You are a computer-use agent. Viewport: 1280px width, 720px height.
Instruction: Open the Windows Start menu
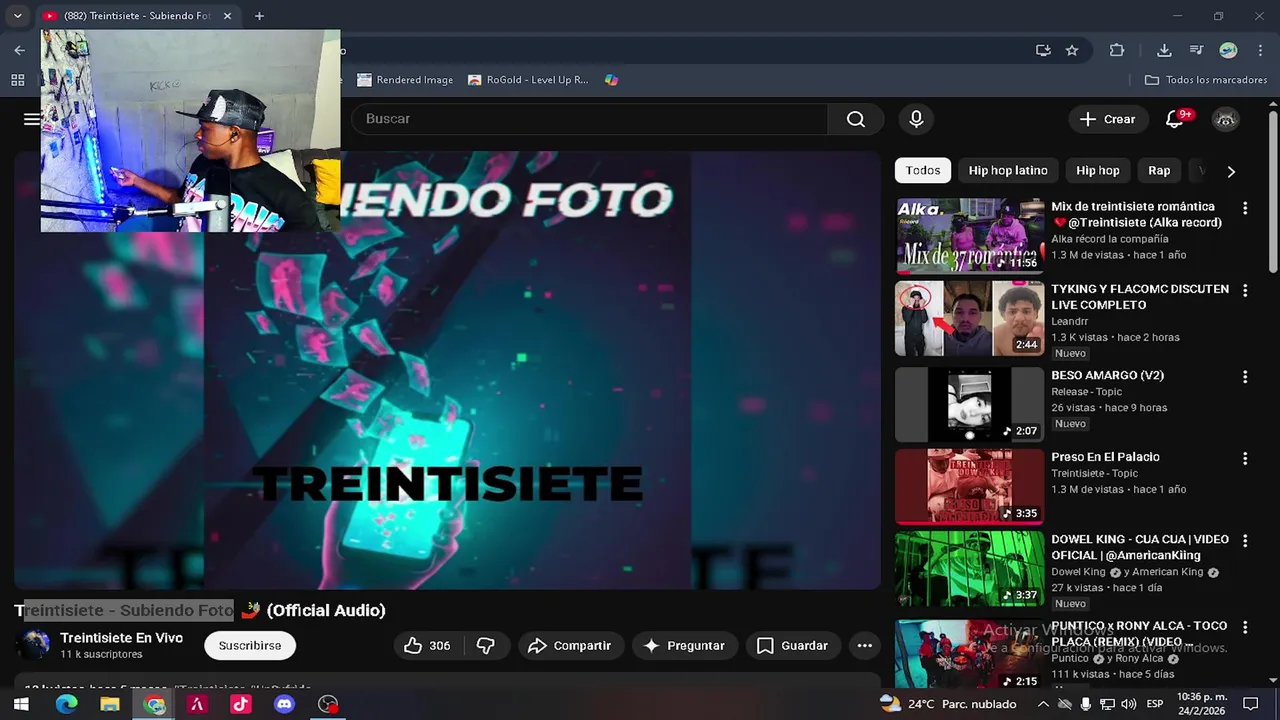(20, 704)
